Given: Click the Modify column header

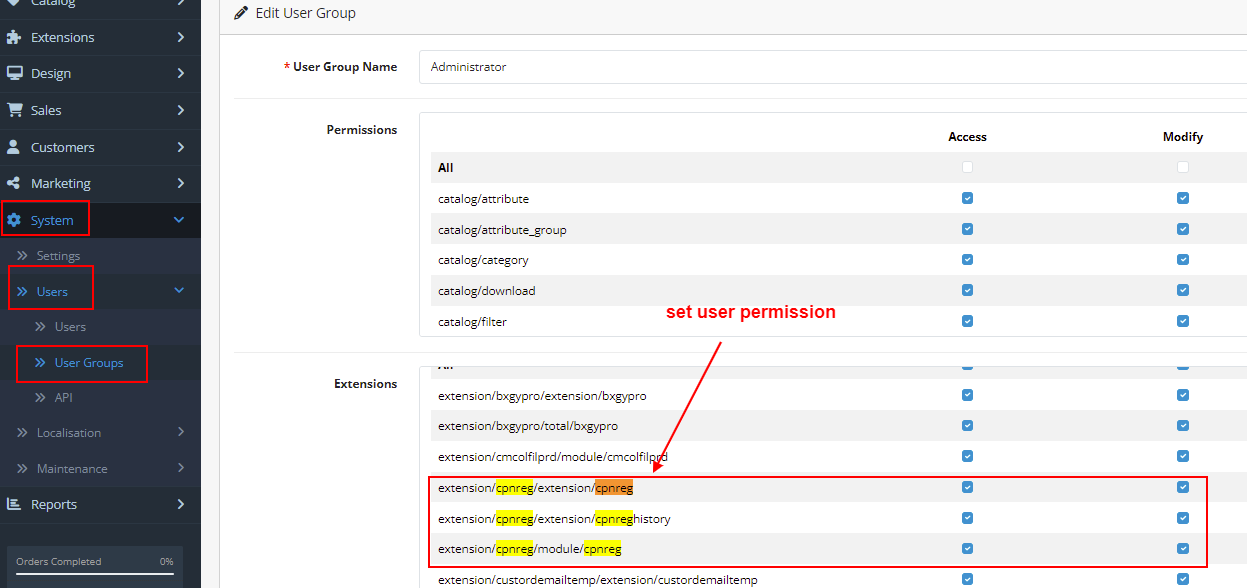Looking at the screenshot, I should click(1183, 137).
